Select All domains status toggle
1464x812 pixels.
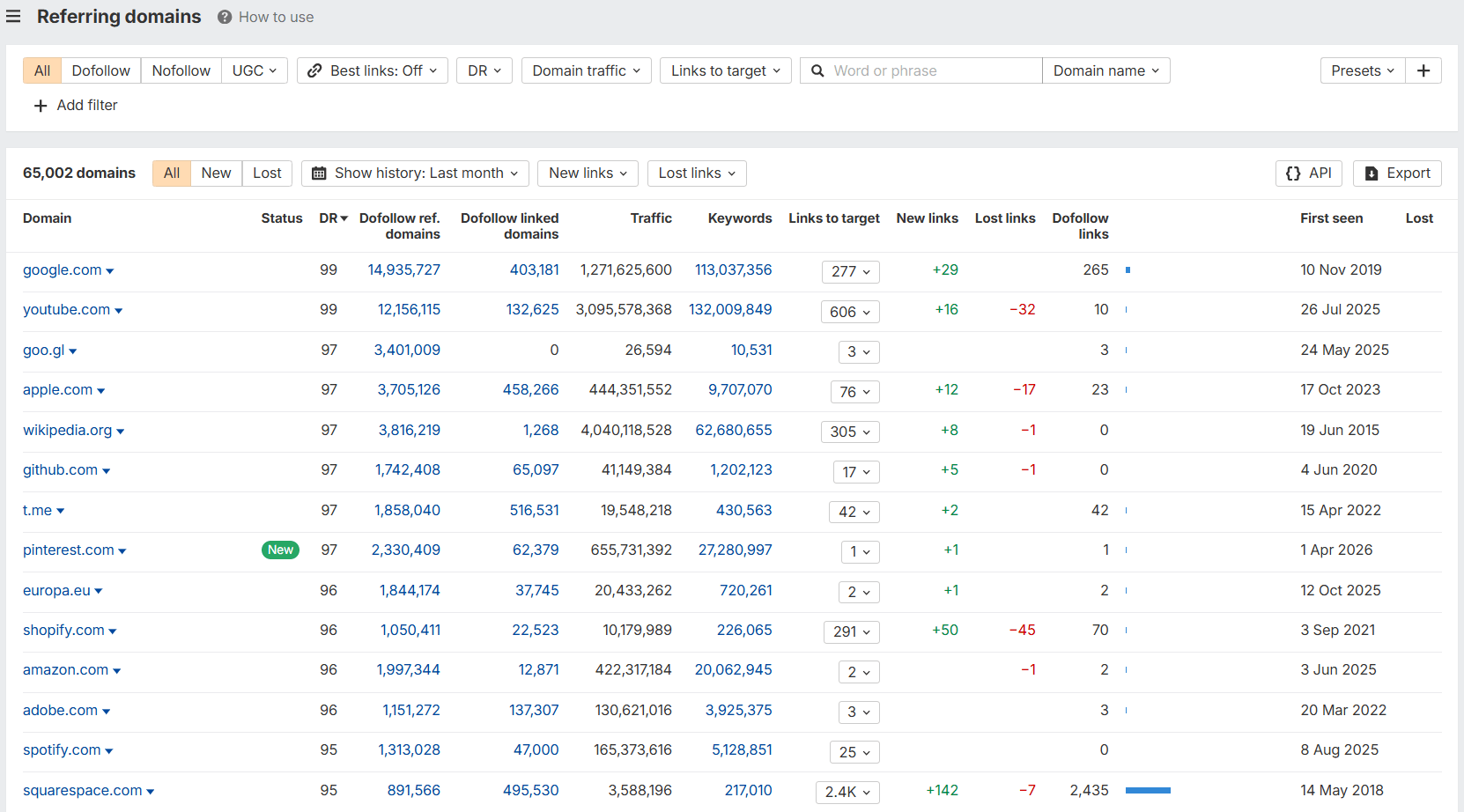coord(172,173)
